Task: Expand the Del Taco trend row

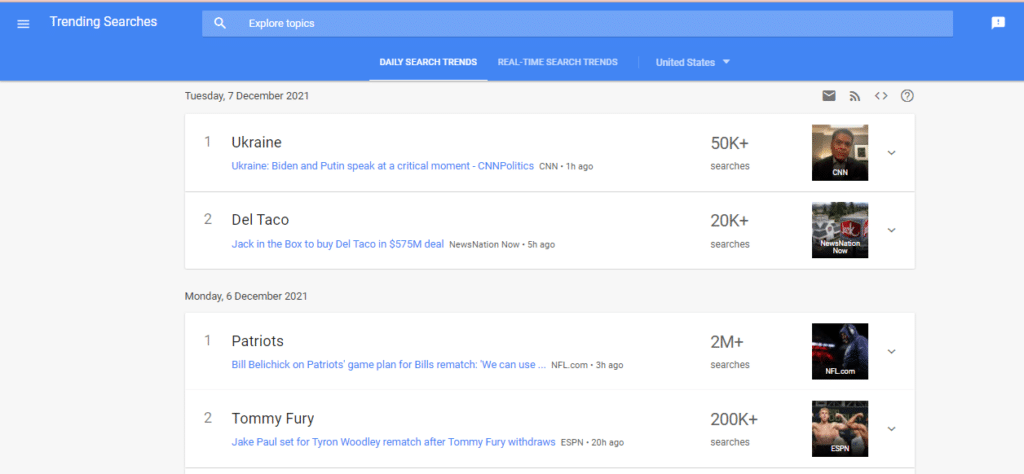Action: 891,230
